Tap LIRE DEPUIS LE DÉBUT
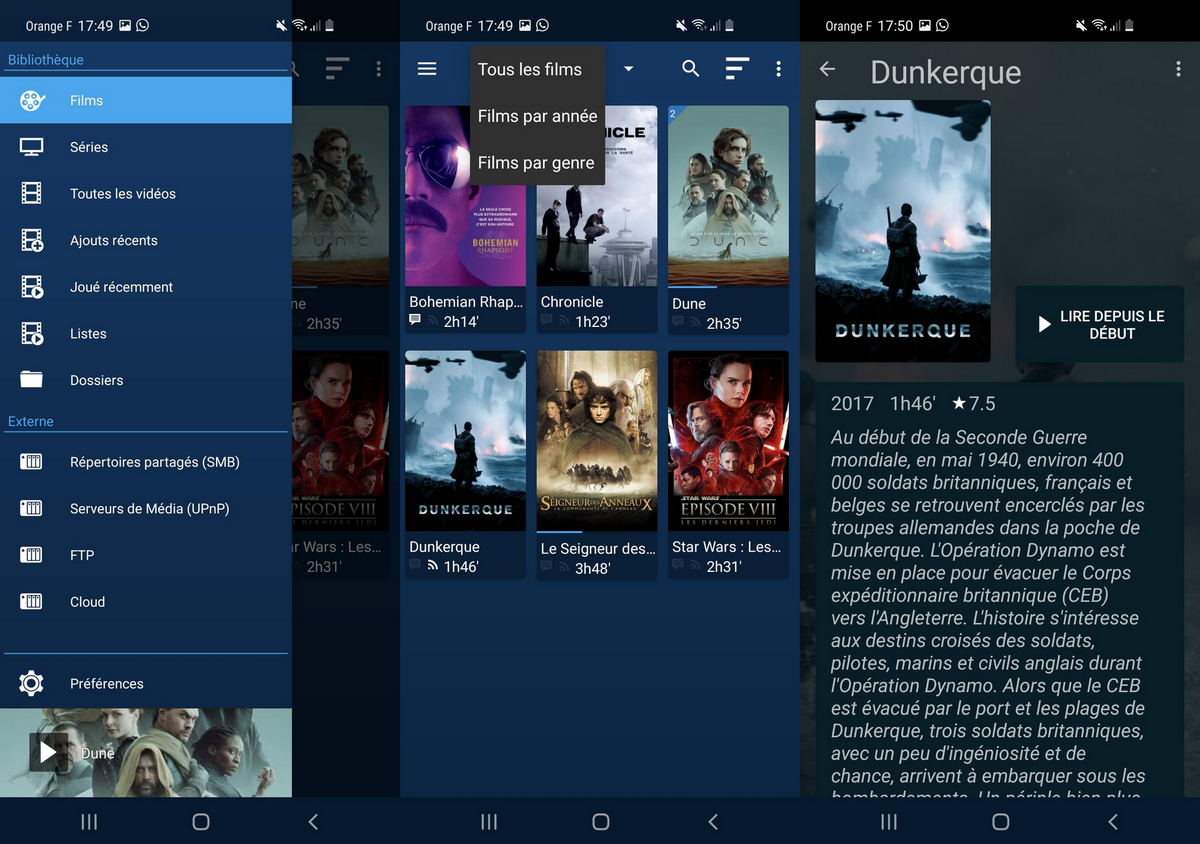 [x=1099, y=324]
